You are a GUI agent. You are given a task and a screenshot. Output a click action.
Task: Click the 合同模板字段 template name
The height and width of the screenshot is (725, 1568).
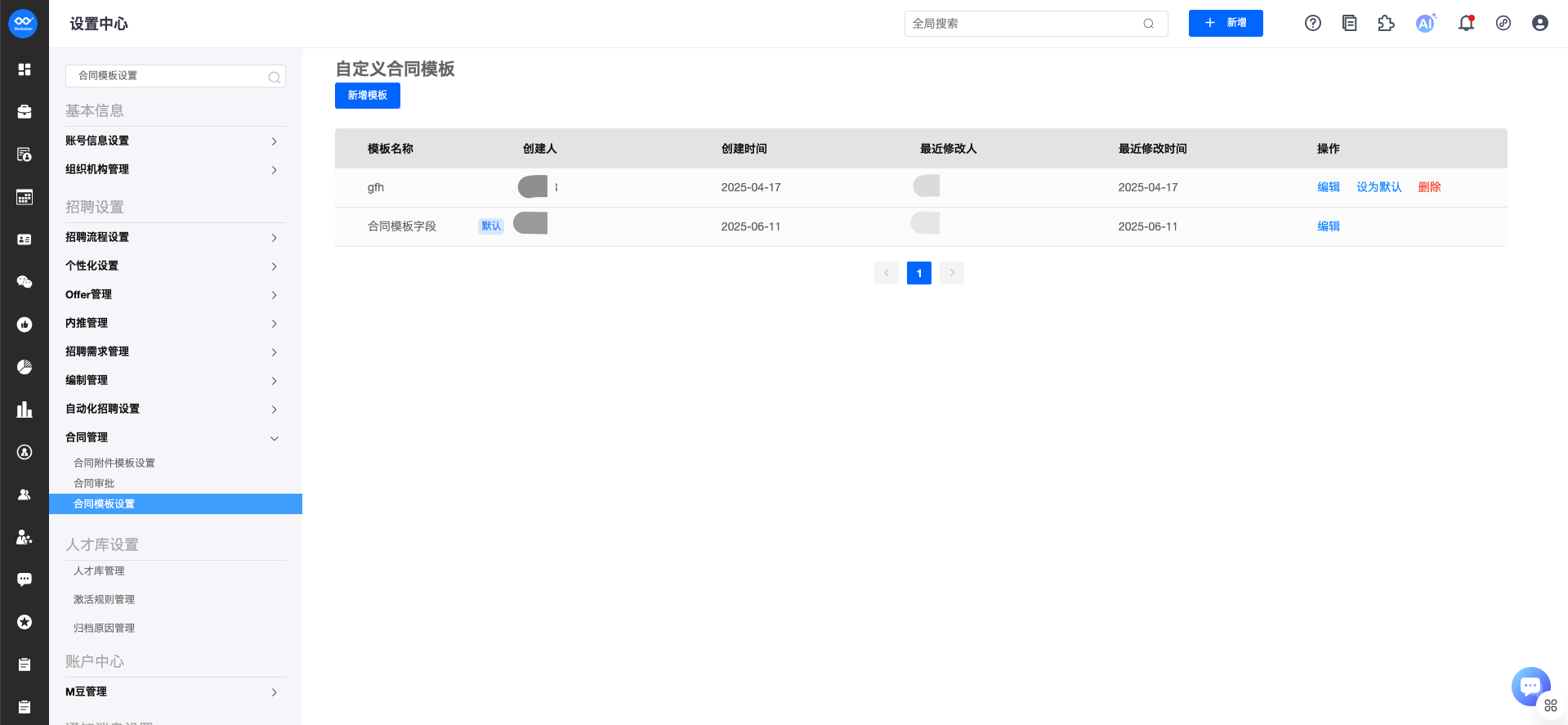[402, 226]
